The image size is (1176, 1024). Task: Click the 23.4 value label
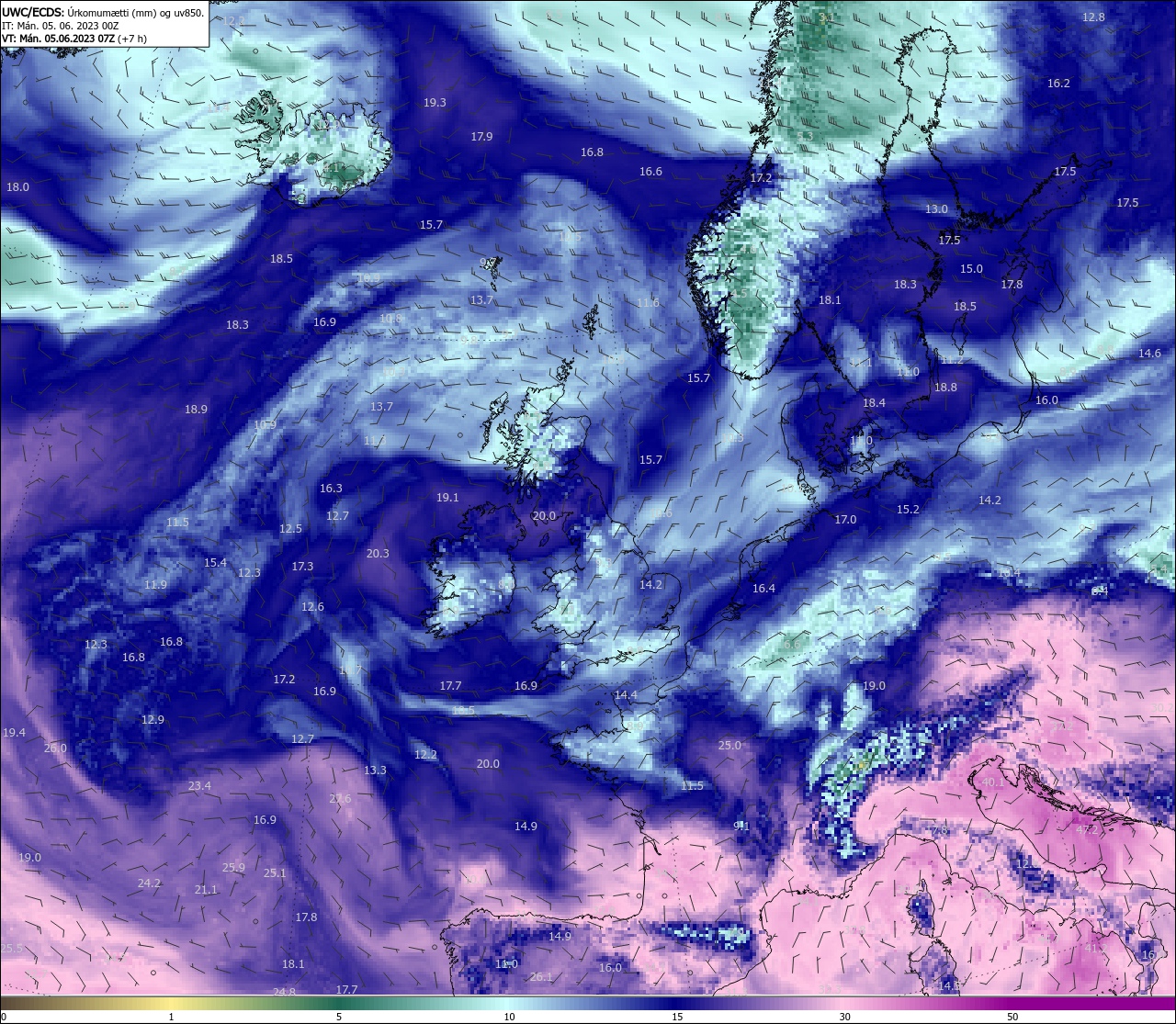point(199,786)
